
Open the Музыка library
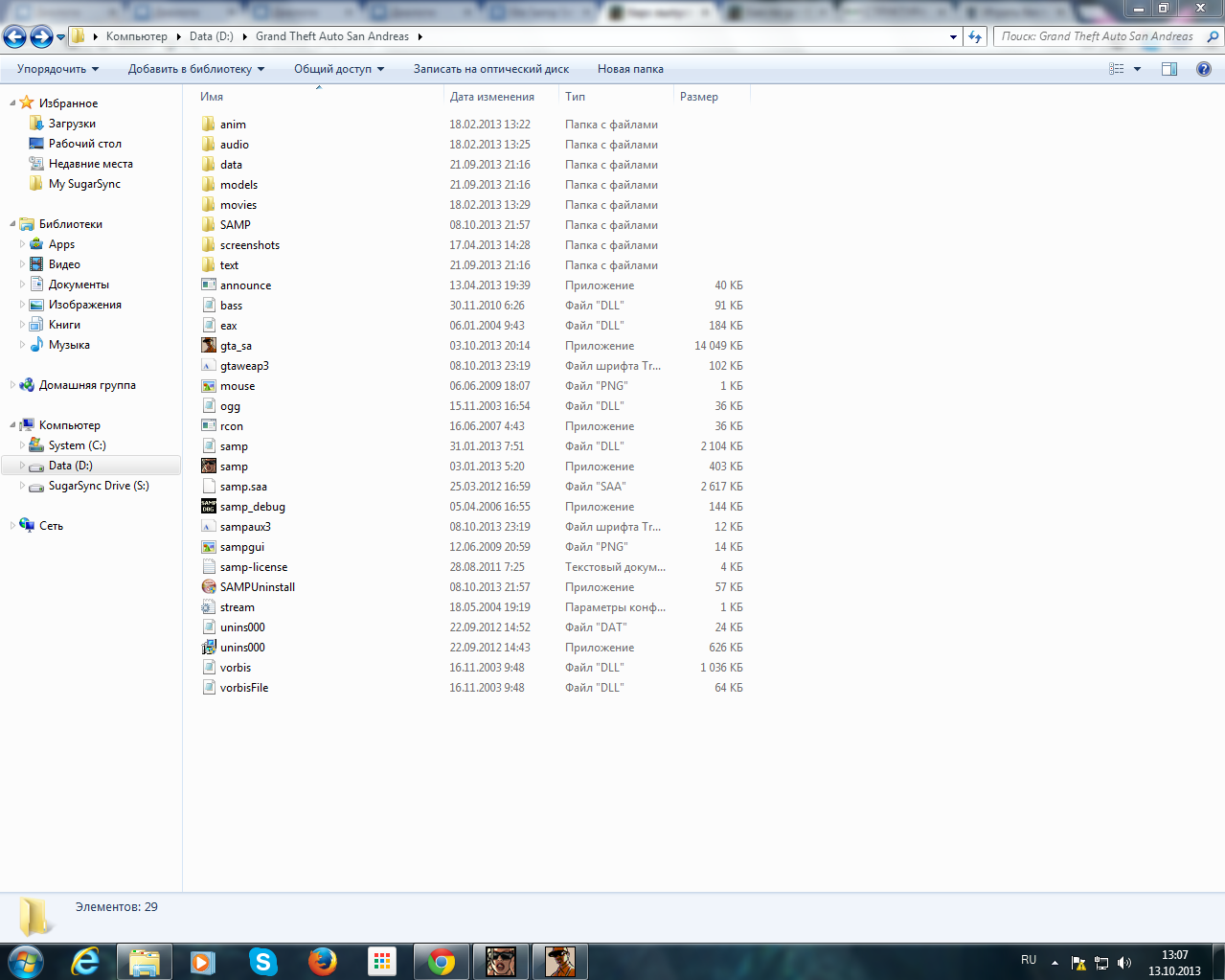[x=69, y=345]
